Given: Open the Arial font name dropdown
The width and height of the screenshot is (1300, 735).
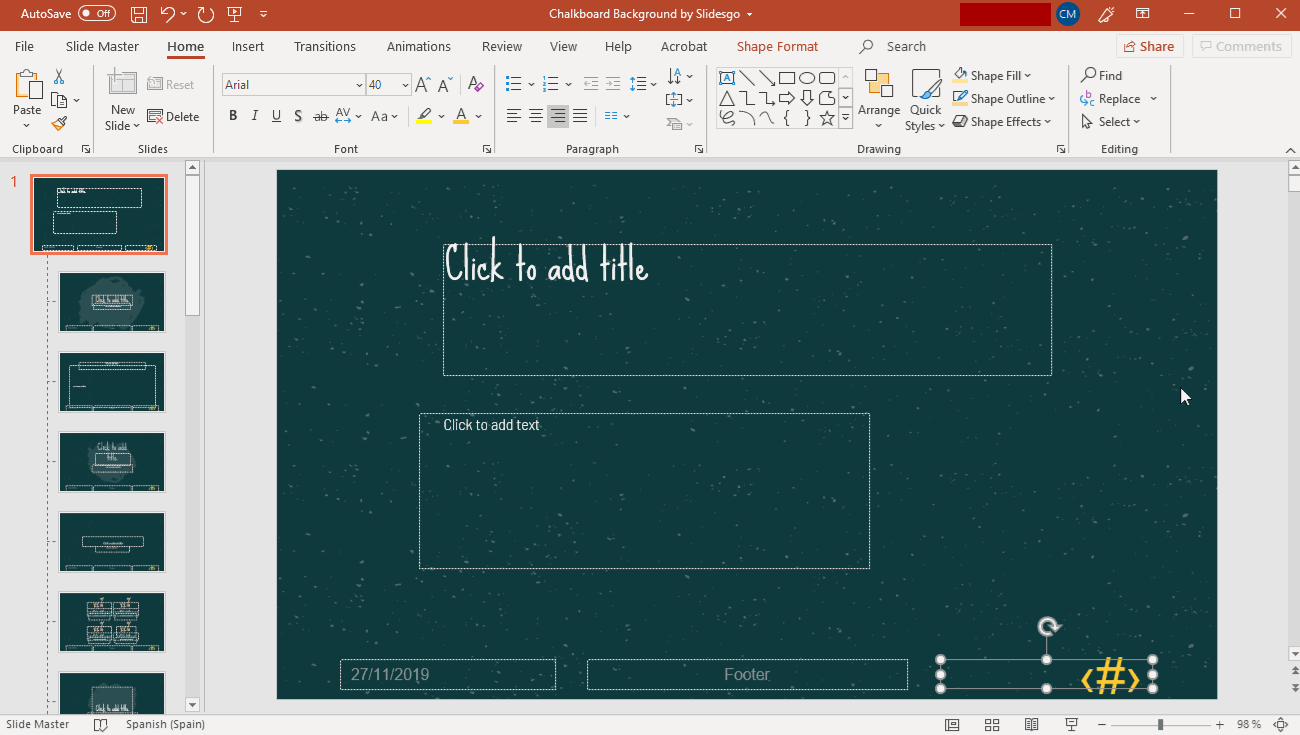Looking at the screenshot, I should (x=359, y=85).
